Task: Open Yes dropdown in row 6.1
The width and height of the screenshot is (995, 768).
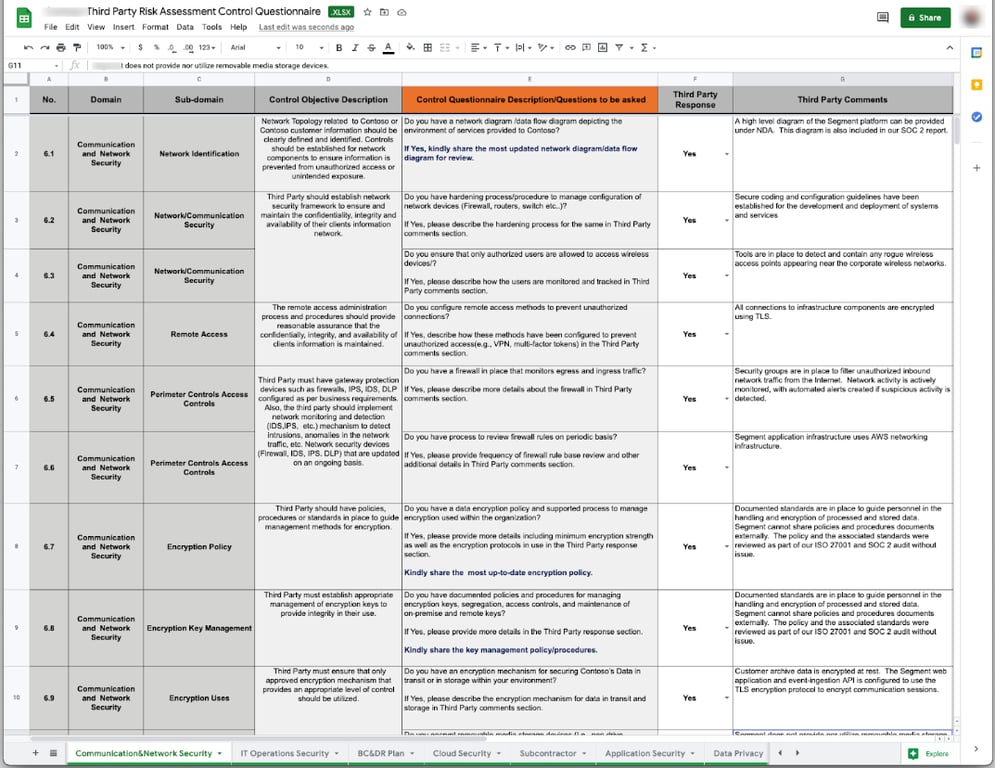Action: pos(727,154)
